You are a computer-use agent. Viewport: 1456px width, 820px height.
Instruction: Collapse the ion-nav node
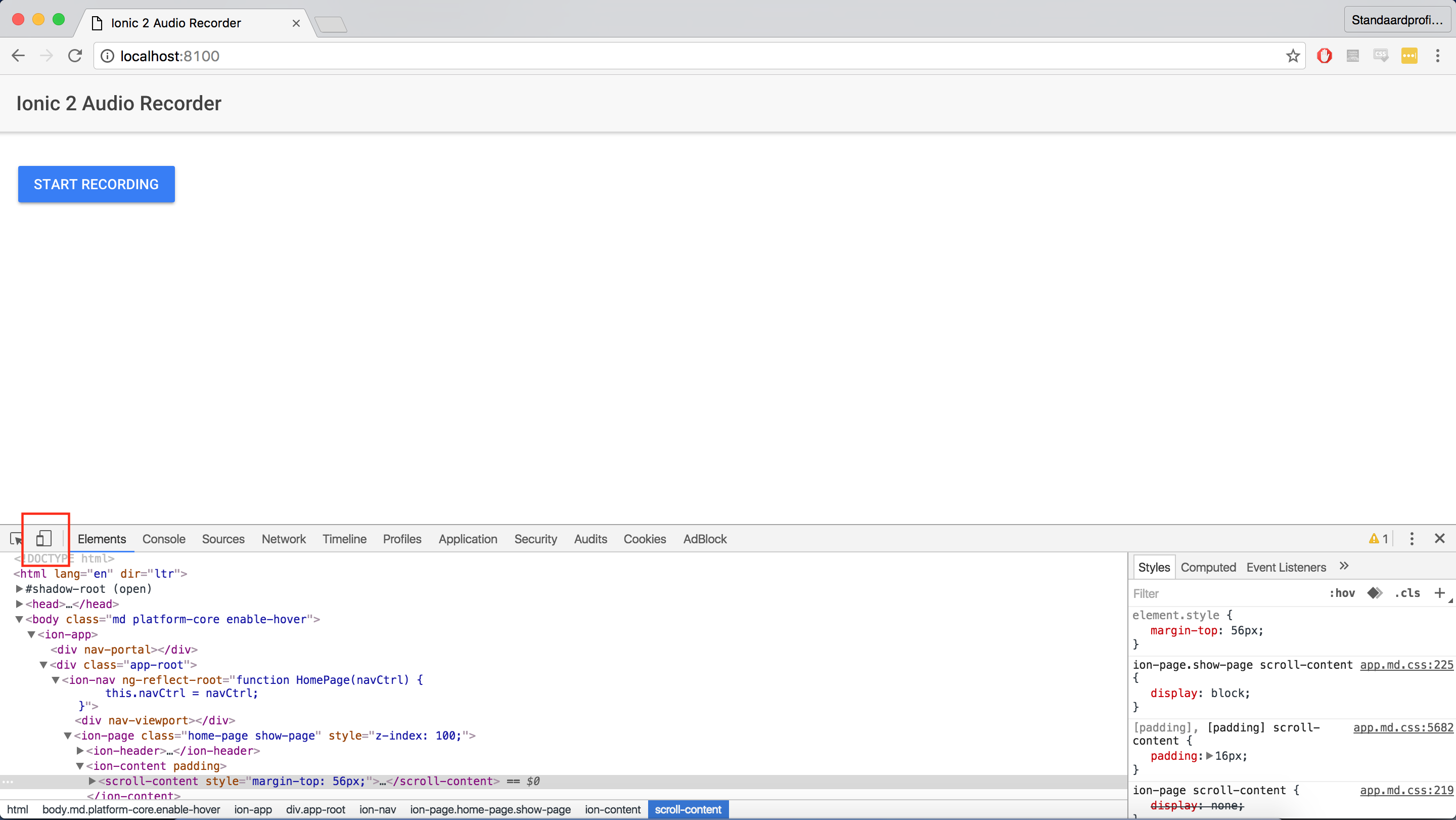click(x=56, y=680)
